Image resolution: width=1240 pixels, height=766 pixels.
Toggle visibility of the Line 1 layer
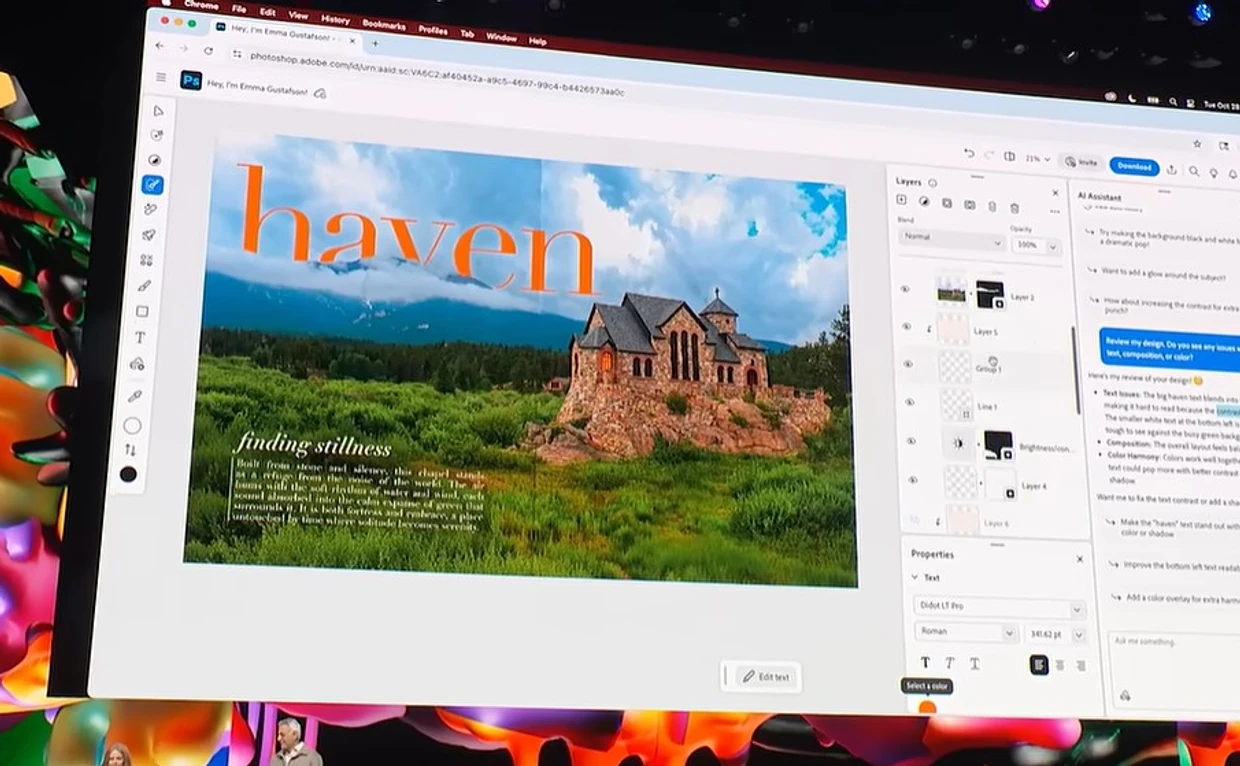pyautogui.click(x=910, y=402)
